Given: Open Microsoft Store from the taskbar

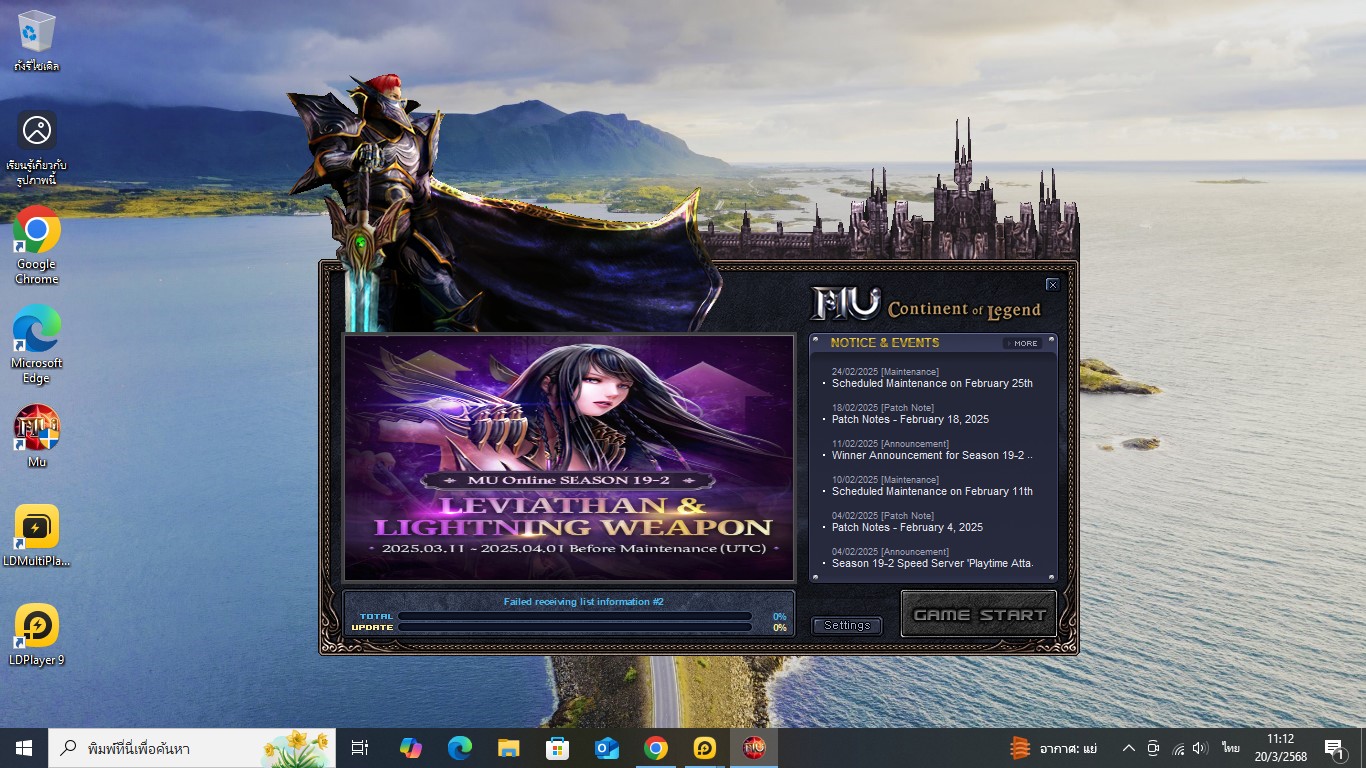Looking at the screenshot, I should [x=557, y=748].
